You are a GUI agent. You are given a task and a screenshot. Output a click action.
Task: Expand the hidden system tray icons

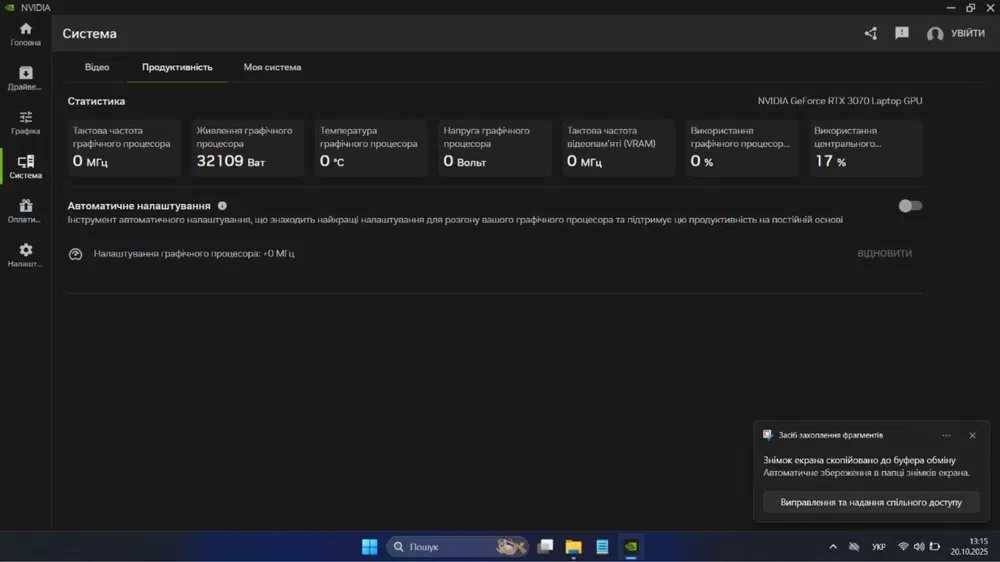coord(833,547)
